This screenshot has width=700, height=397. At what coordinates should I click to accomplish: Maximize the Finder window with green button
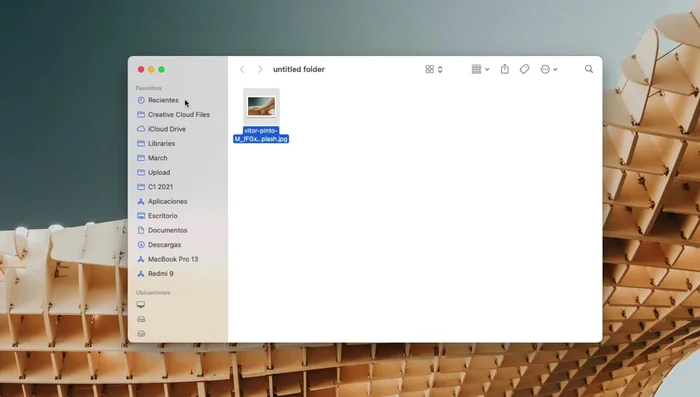tap(162, 69)
